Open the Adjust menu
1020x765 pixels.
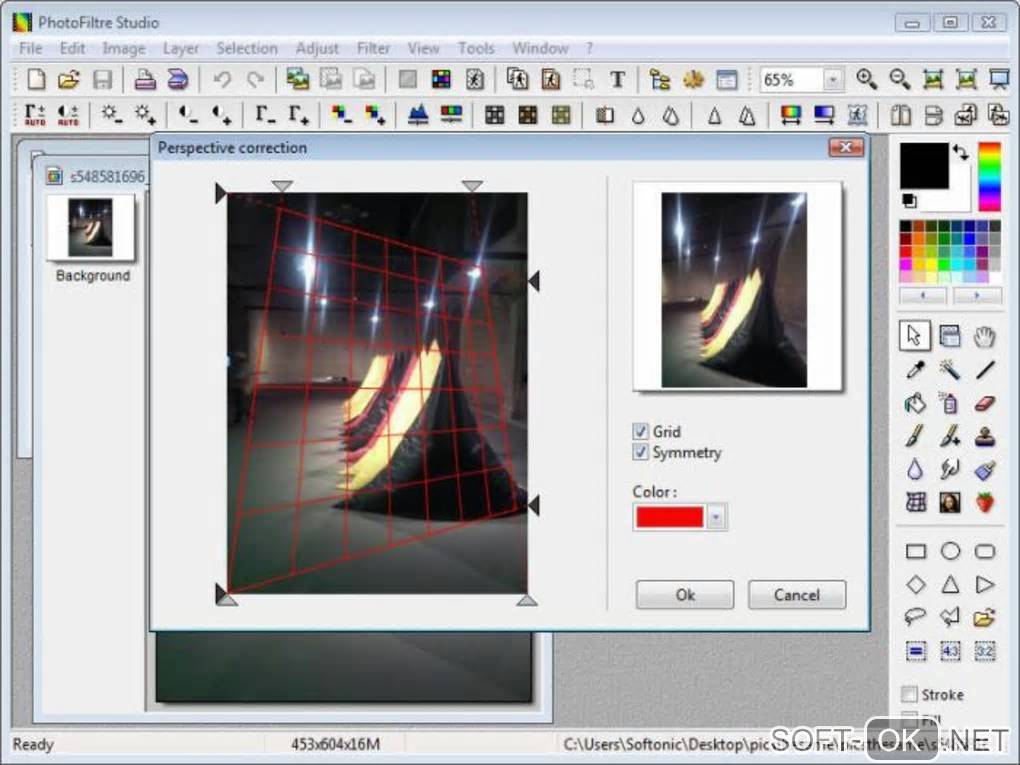tap(317, 48)
